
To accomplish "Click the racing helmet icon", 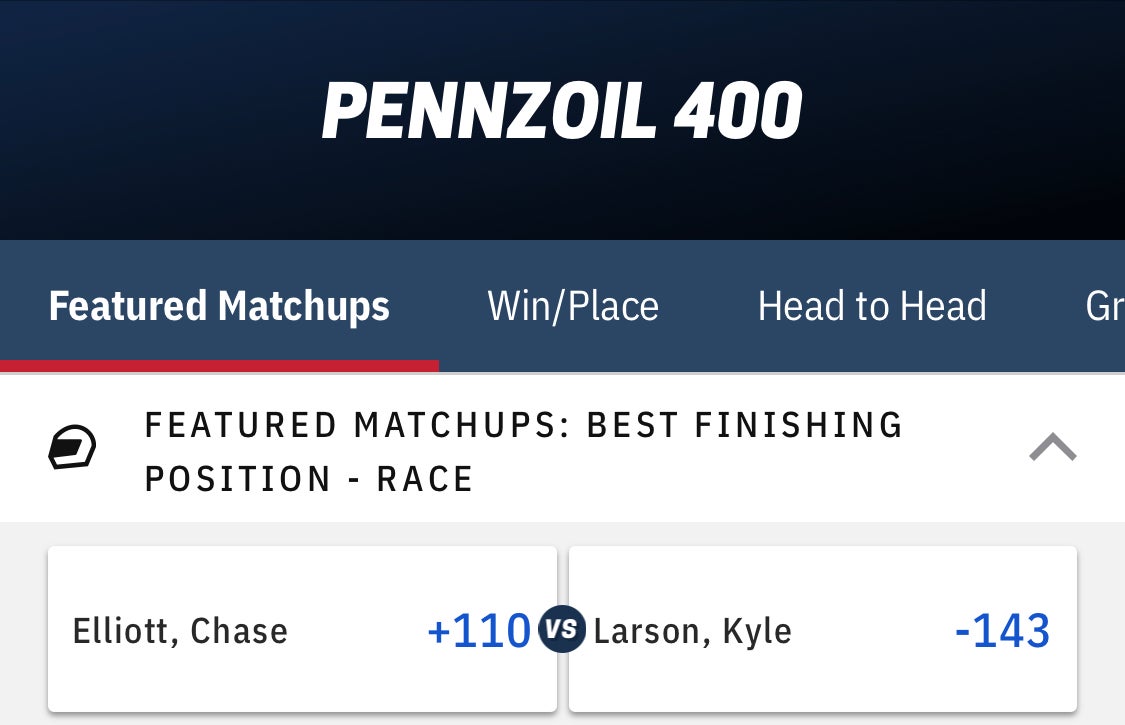I will tap(73, 448).
